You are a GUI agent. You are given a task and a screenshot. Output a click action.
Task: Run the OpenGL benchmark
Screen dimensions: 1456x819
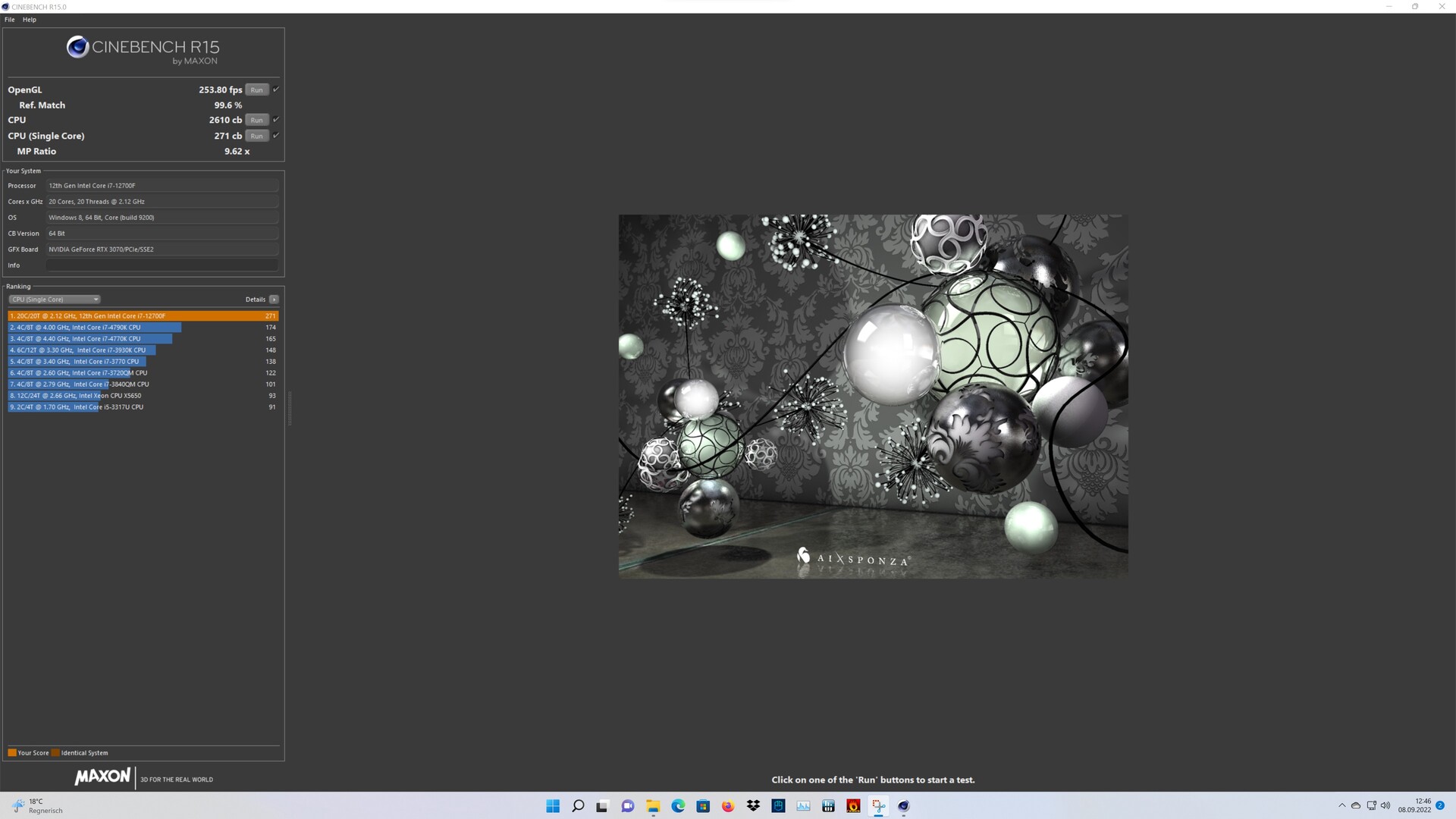pos(257,89)
